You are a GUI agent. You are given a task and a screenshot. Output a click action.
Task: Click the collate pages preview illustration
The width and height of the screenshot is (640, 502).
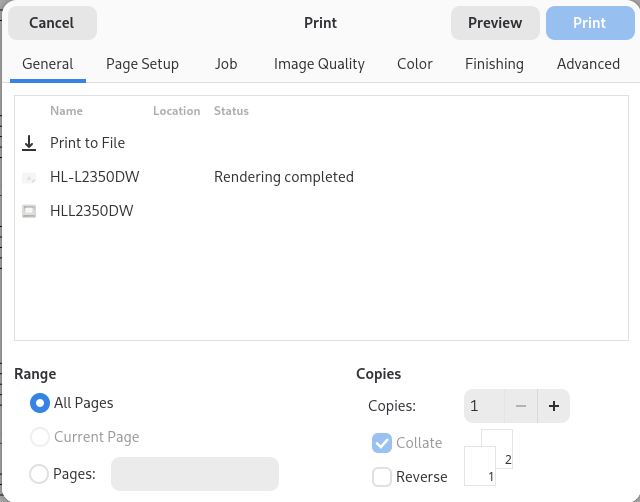(x=489, y=458)
